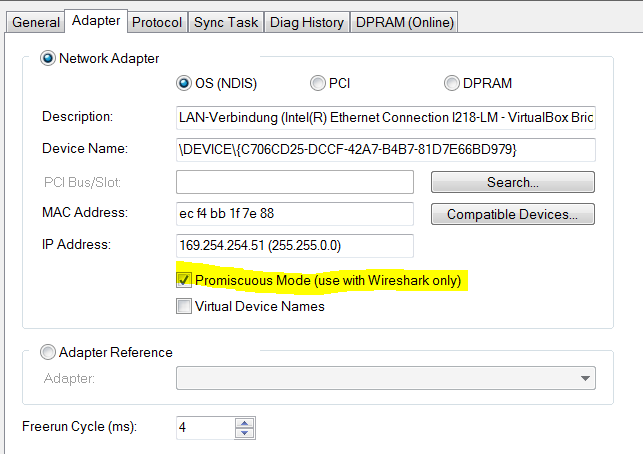Choose the OS (NDIS) option
The width and height of the screenshot is (643, 454).
click(184, 83)
